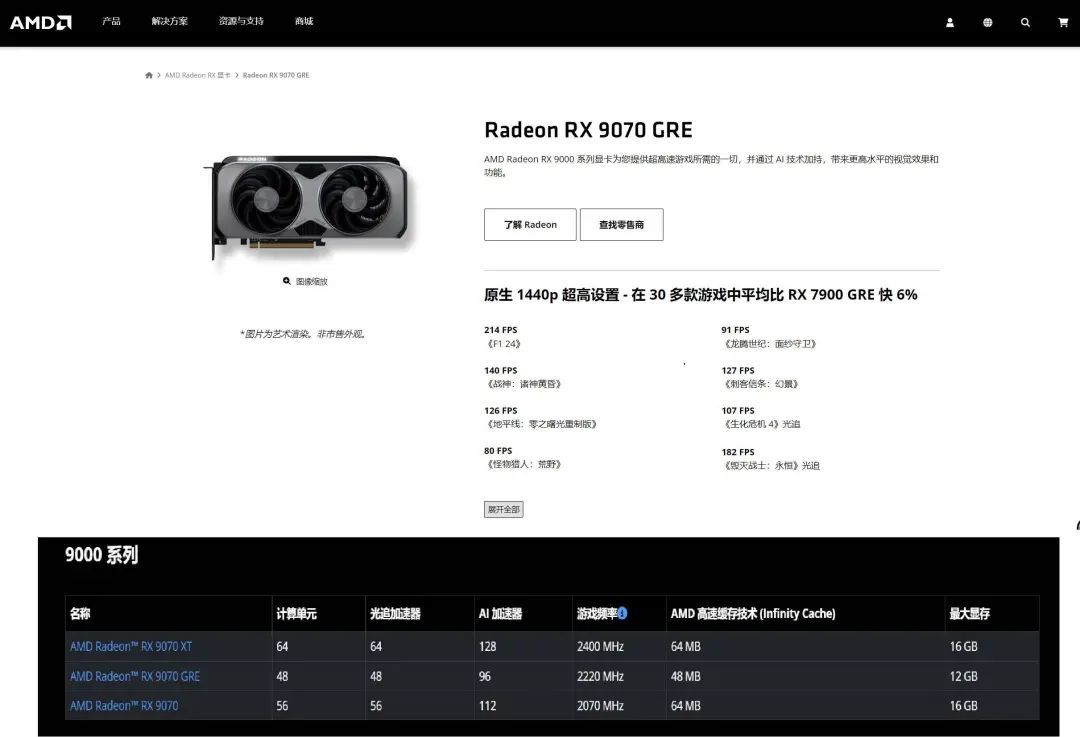Click the 112 AI accelerator cell
This screenshot has width=1080, height=737.
tap(487, 706)
